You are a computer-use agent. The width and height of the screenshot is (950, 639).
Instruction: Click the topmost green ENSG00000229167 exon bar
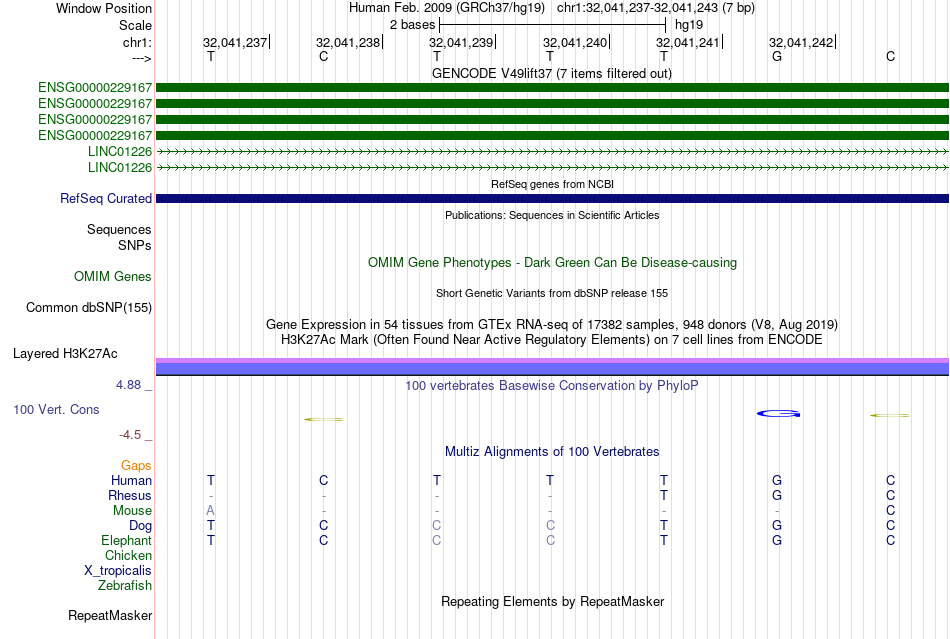click(x=552, y=88)
